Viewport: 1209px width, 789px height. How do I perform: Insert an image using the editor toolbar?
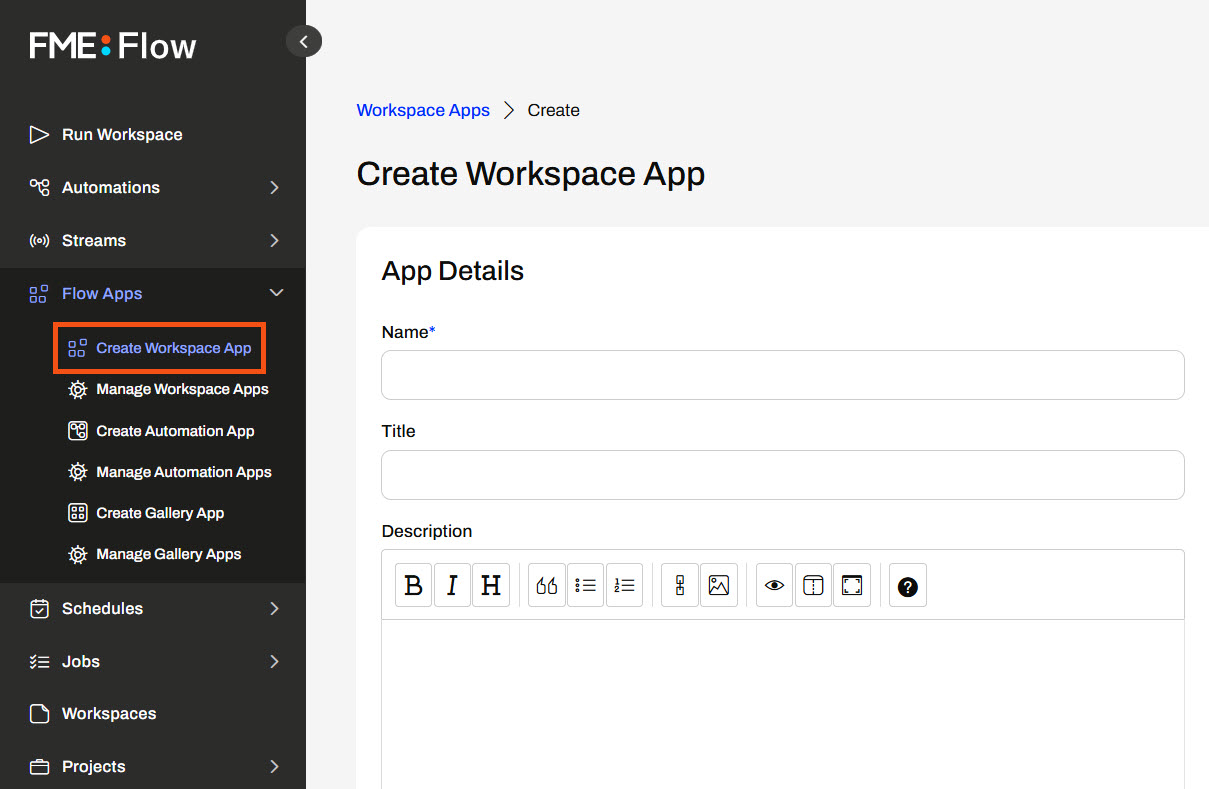tap(719, 586)
